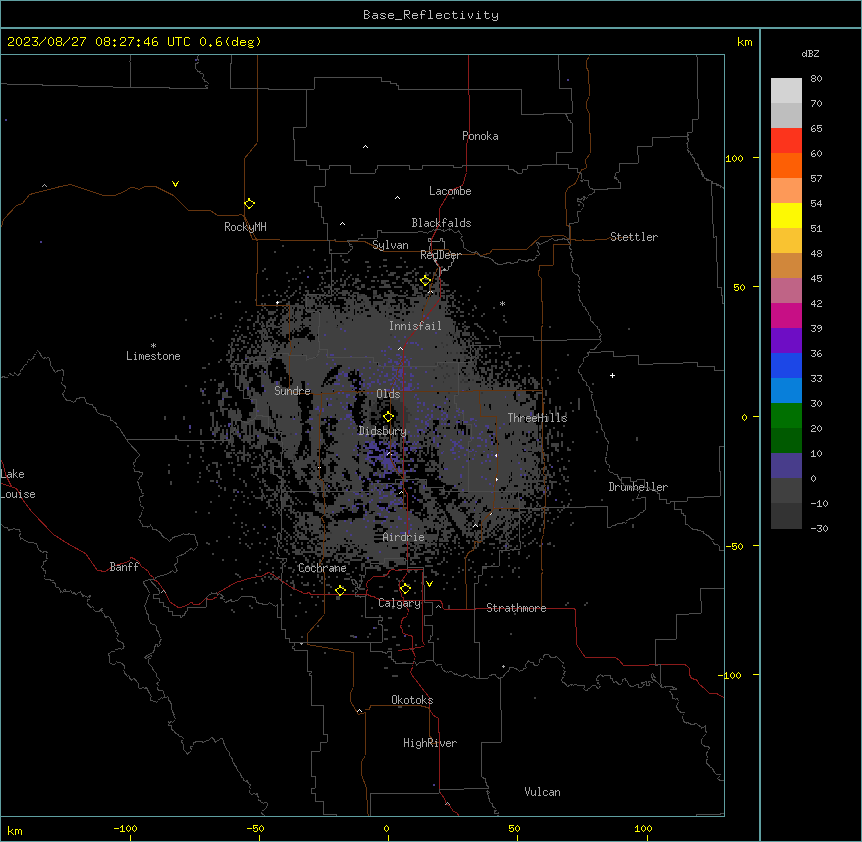
Task: Click the white asterisk east of Innisfail
Action: (502, 303)
